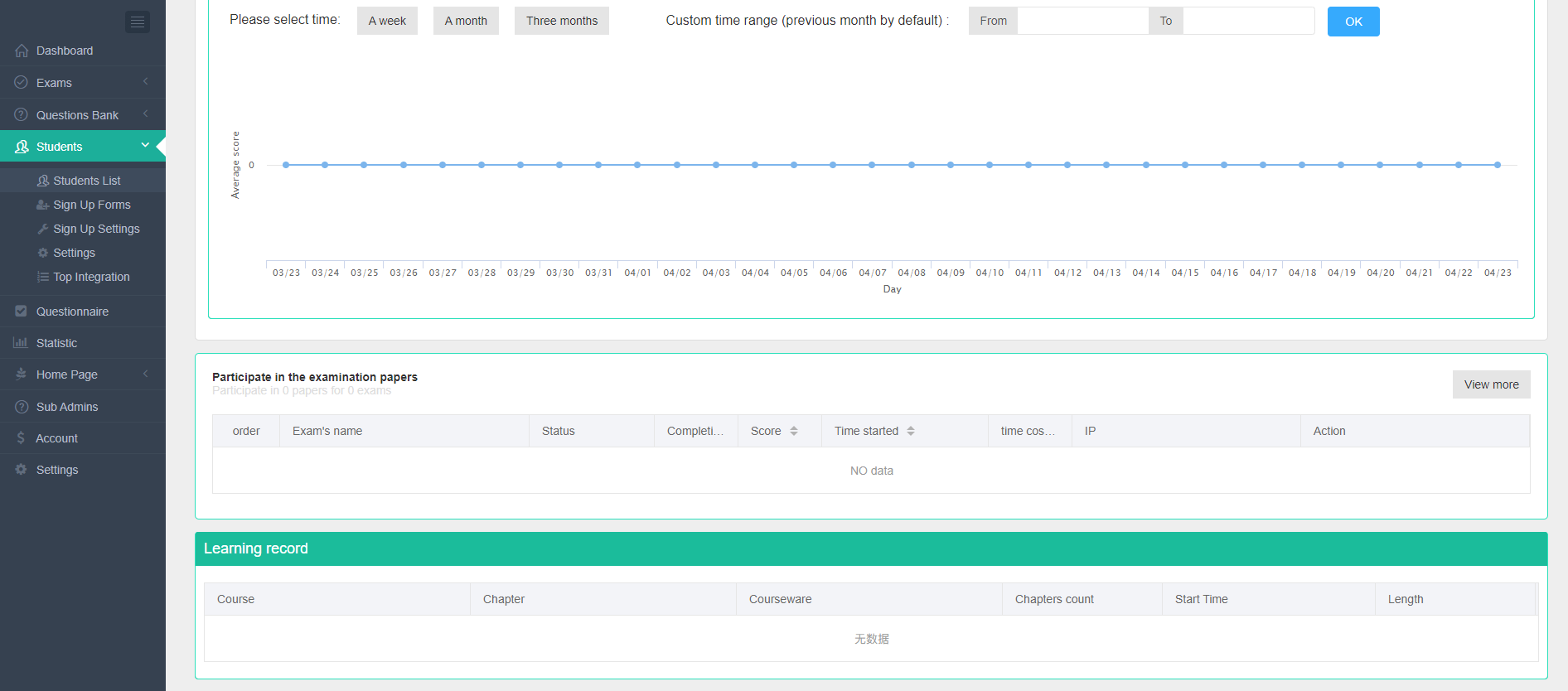Expand the Exams menu chevron
This screenshot has height=691, width=1568.
(146, 82)
